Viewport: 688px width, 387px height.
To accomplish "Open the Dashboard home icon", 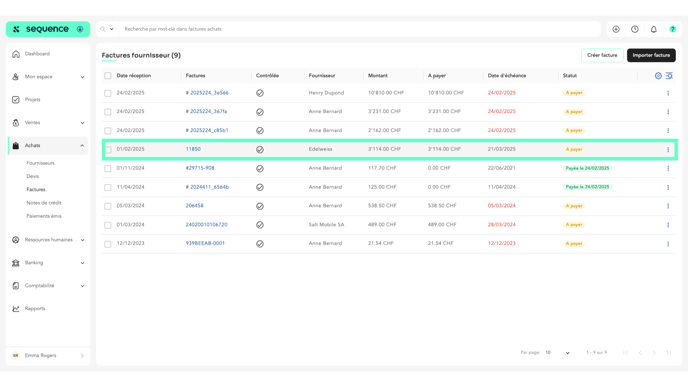I will [16, 54].
